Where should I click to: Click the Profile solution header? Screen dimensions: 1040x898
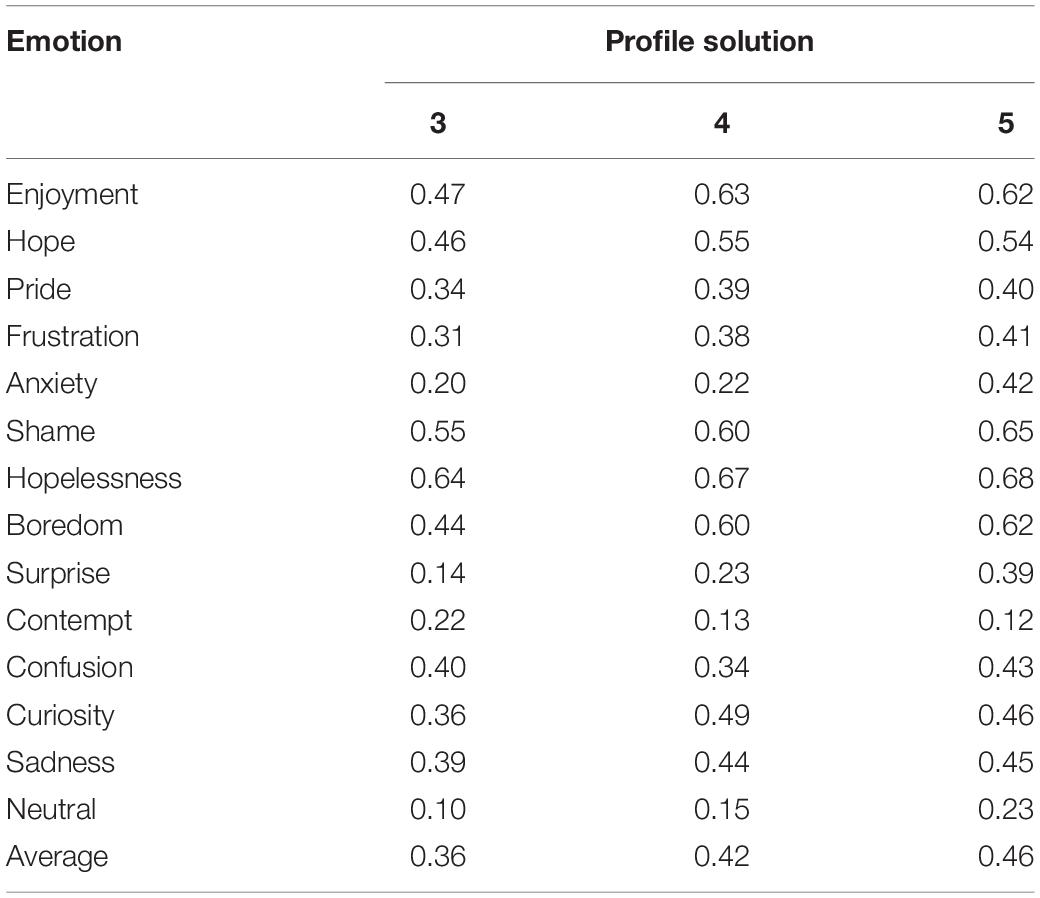(709, 41)
